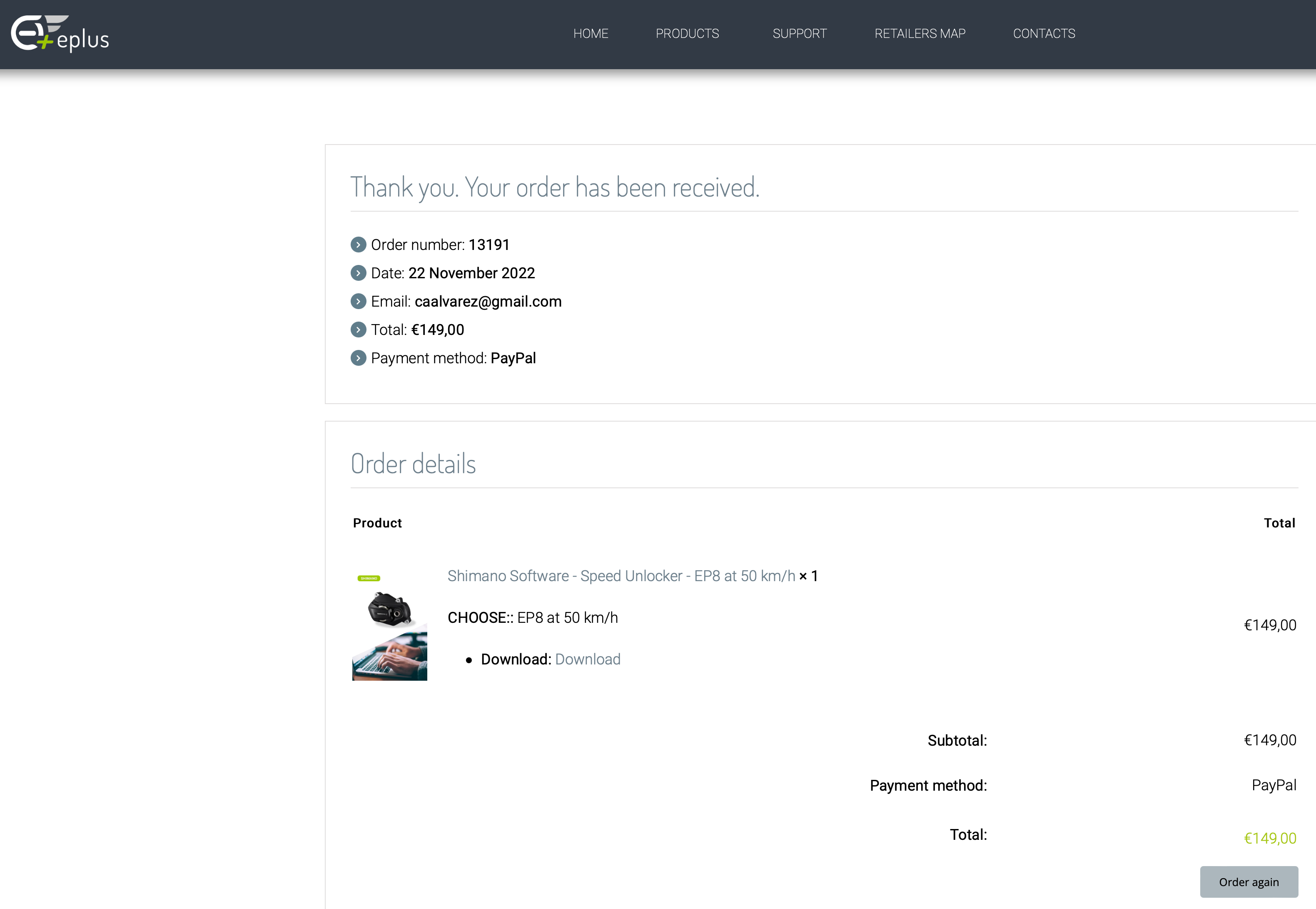Click the product row price €149,00

point(1270,625)
